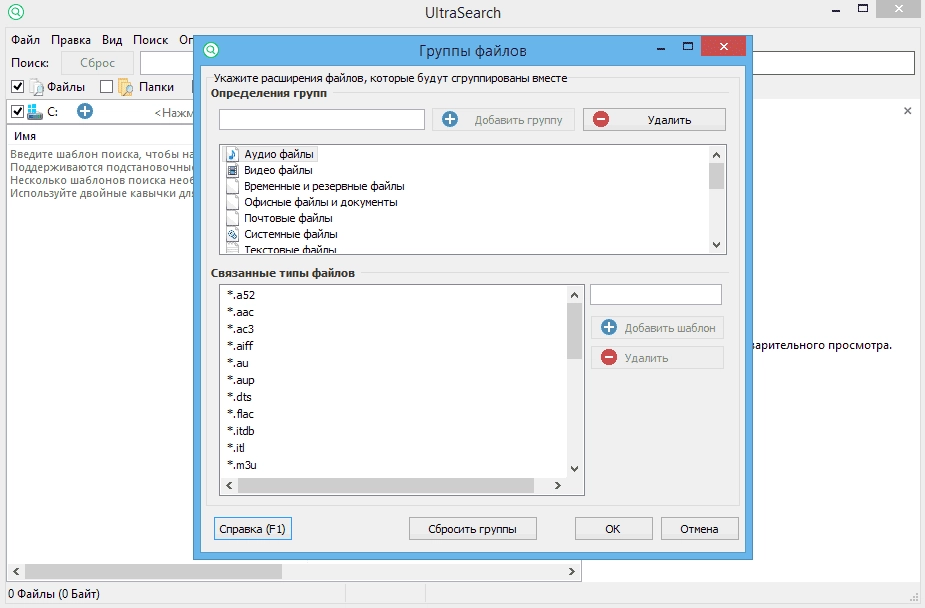925x608 pixels.
Task: Toggle the Папки checkbox
Action: pos(106,87)
